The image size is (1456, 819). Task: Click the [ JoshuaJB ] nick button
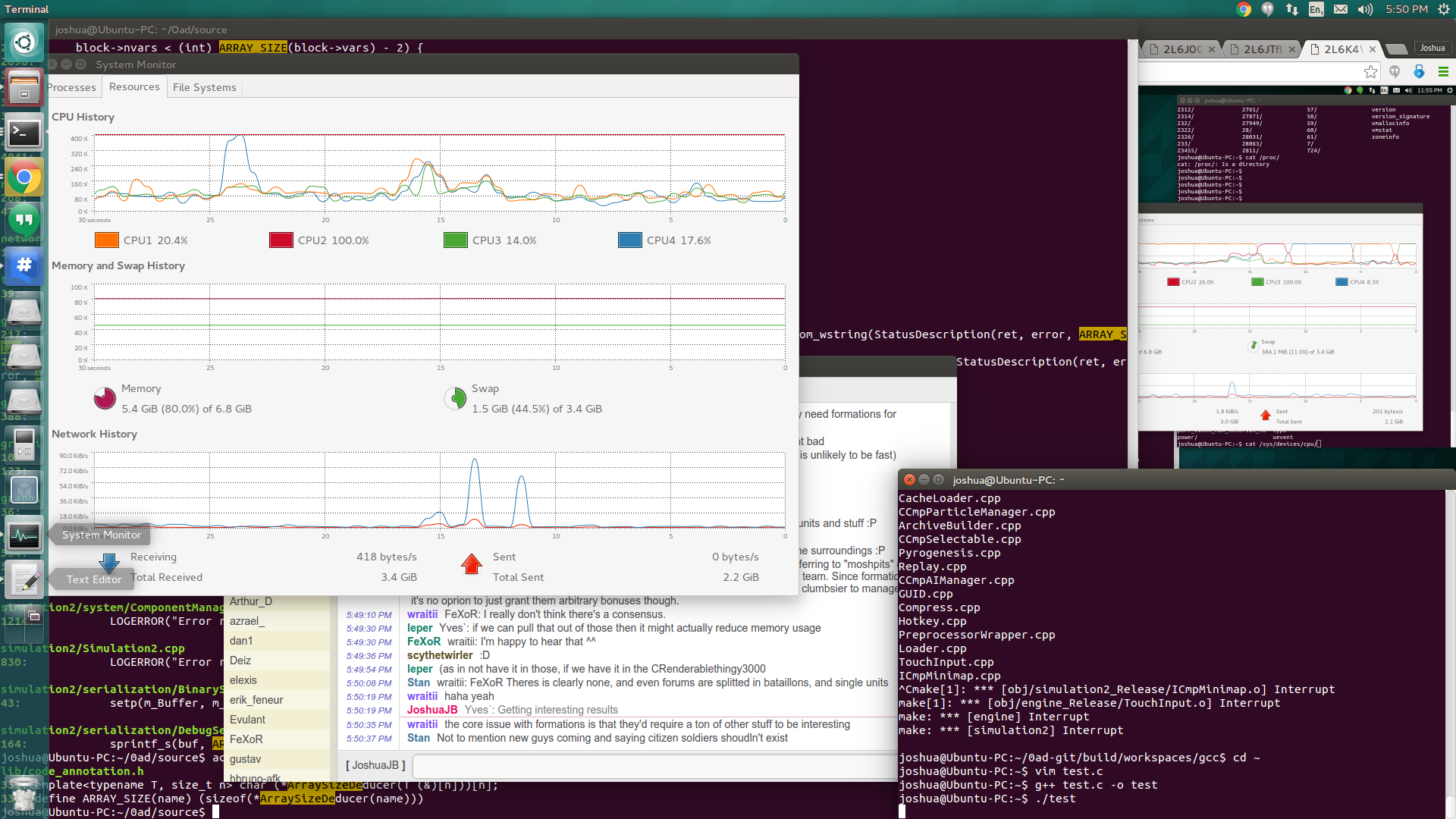coord(375,765)
